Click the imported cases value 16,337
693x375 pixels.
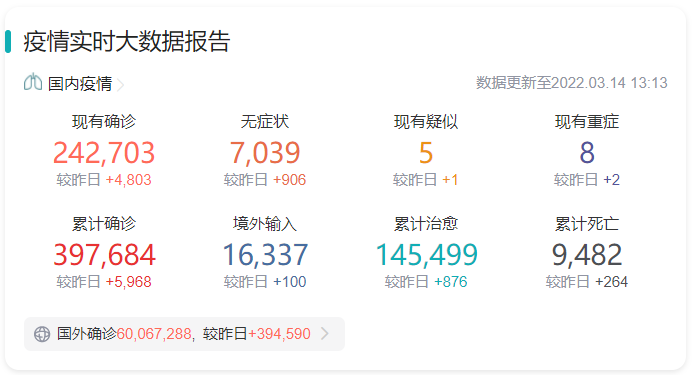[x=265, y=255]
